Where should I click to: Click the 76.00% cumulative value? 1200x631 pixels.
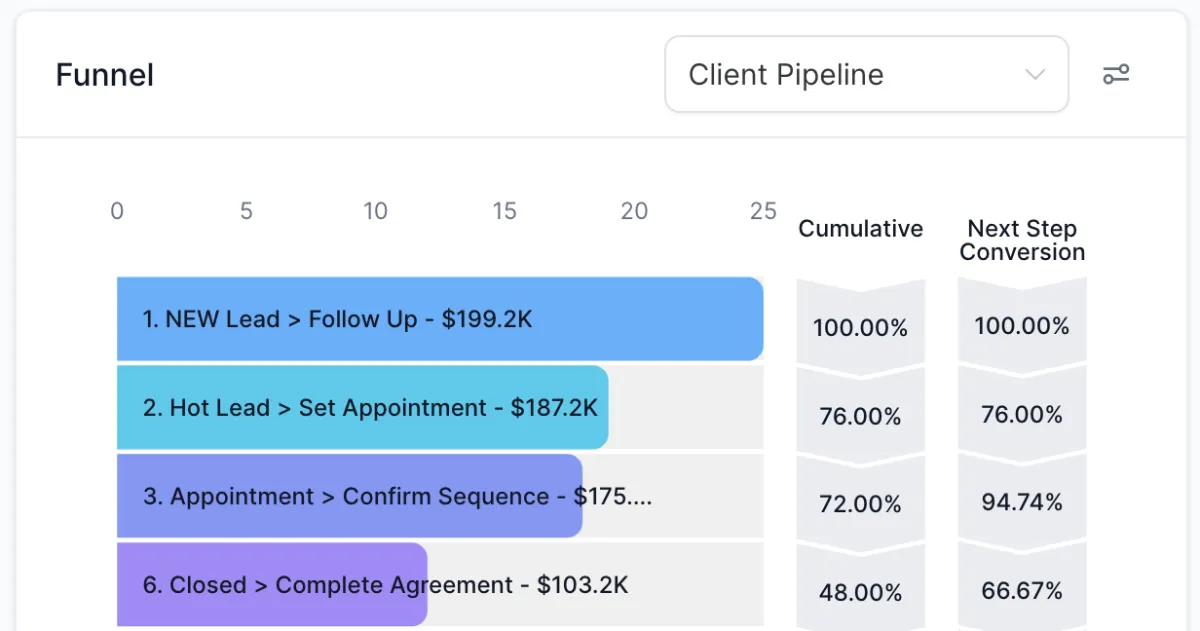[x=860, y=415]
